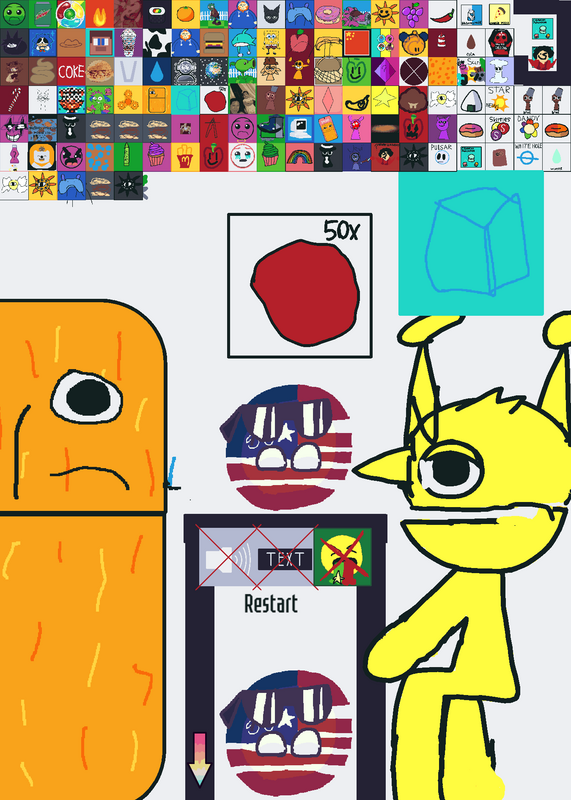Image resolution: width=571 pixels, height=800 pixels.
Task: Click the Peashooter plant tile
Action: 242,71
